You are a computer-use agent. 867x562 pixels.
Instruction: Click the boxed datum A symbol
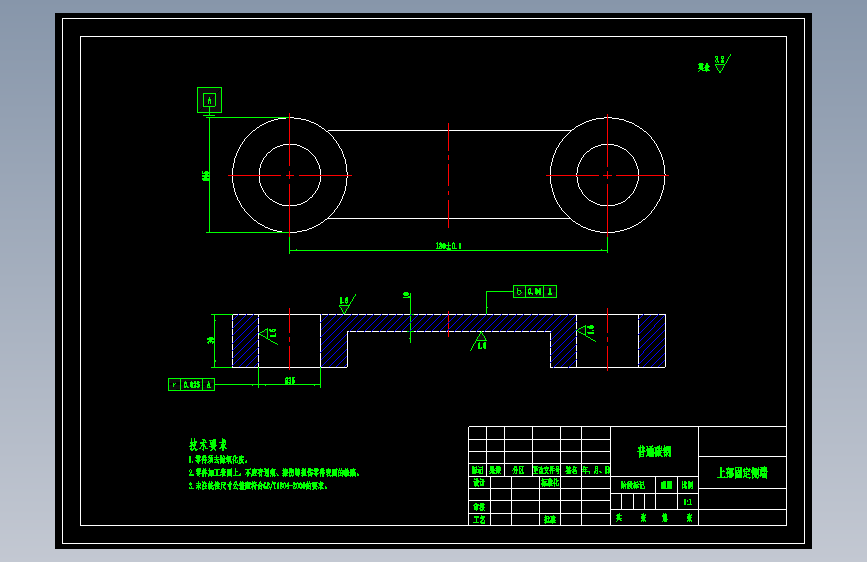click(x=210, y=100)
